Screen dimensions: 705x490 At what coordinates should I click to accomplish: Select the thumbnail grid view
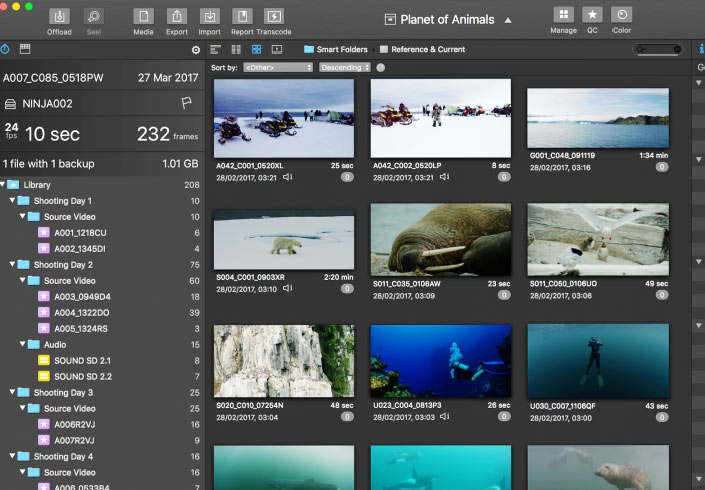point(256,49)
